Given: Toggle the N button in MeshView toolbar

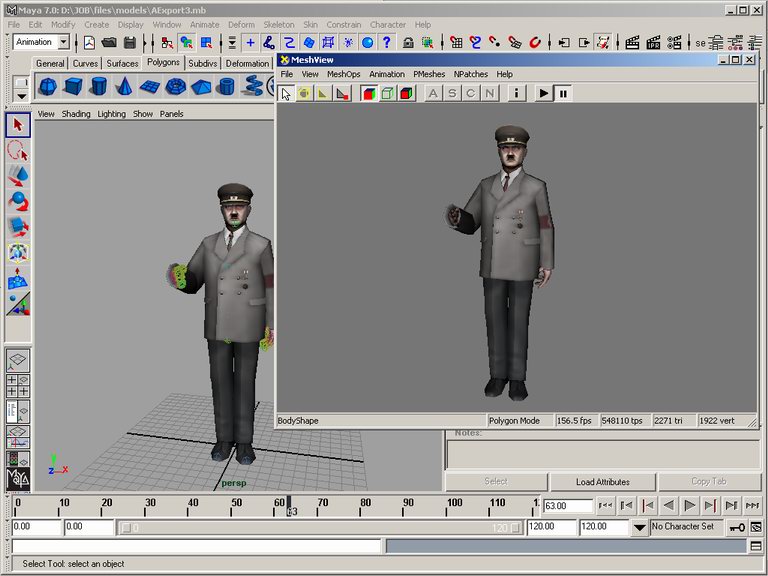Looking at the screenshot, I should click(490, 93).
